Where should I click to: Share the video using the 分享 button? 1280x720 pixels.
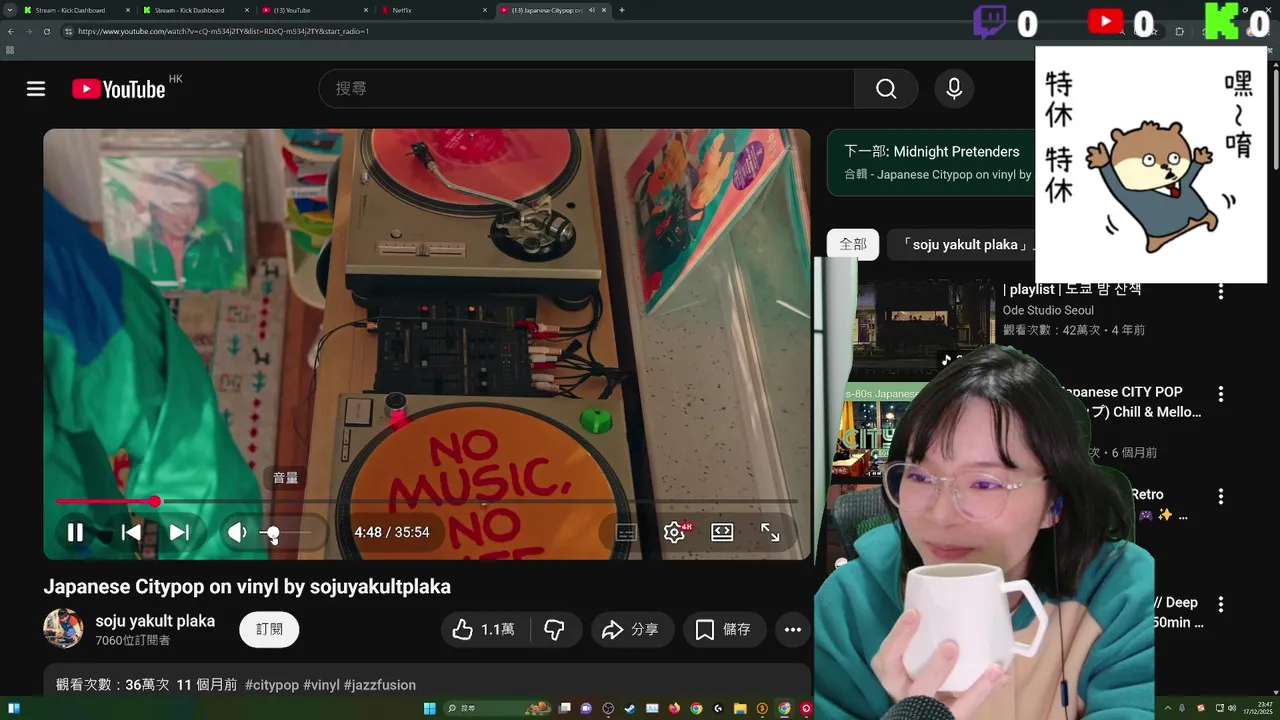(630, 629)
